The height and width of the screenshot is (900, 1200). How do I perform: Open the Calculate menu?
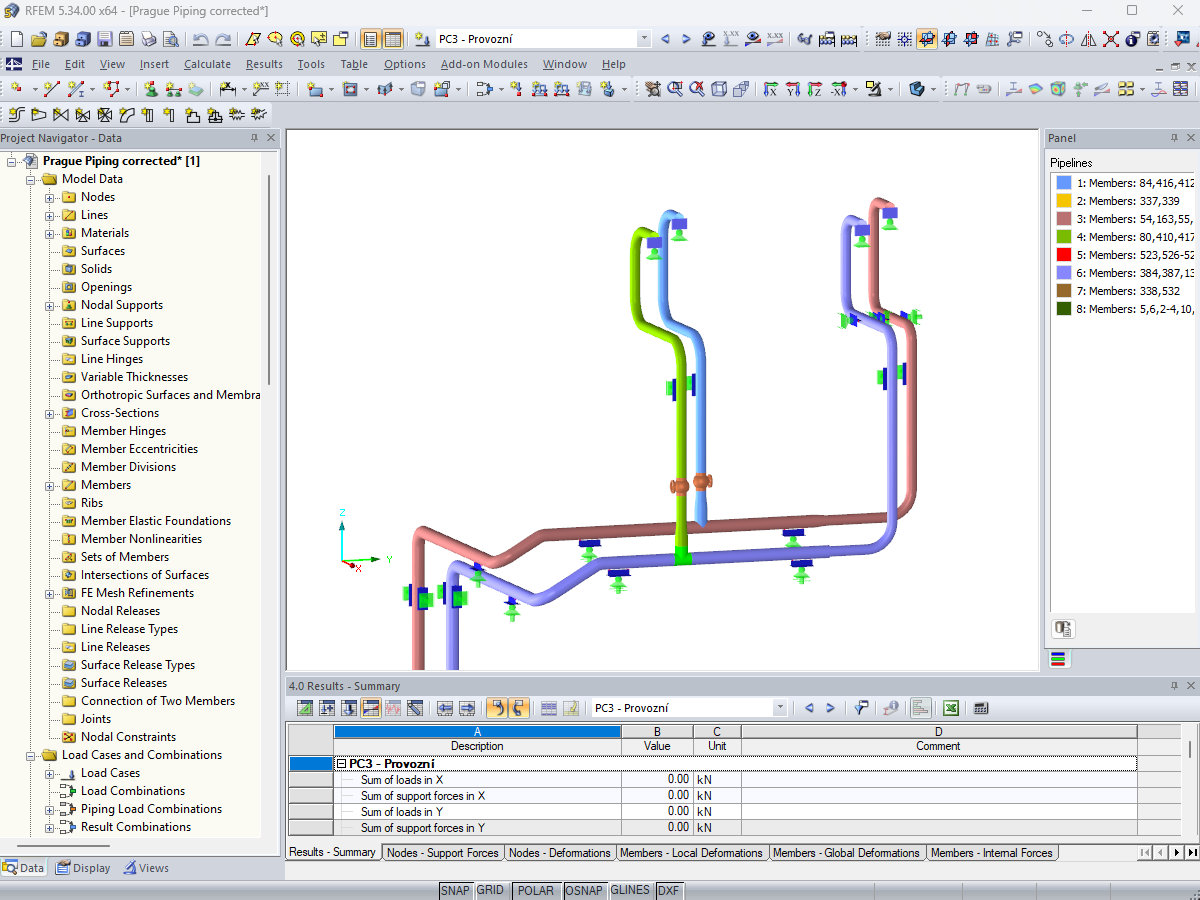pyautogui.click(x=207, y=63)
